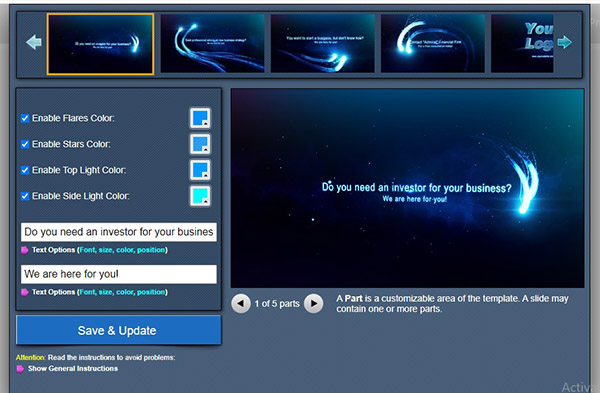
Task: Select the second slide thumbnail
Action: 212,43
